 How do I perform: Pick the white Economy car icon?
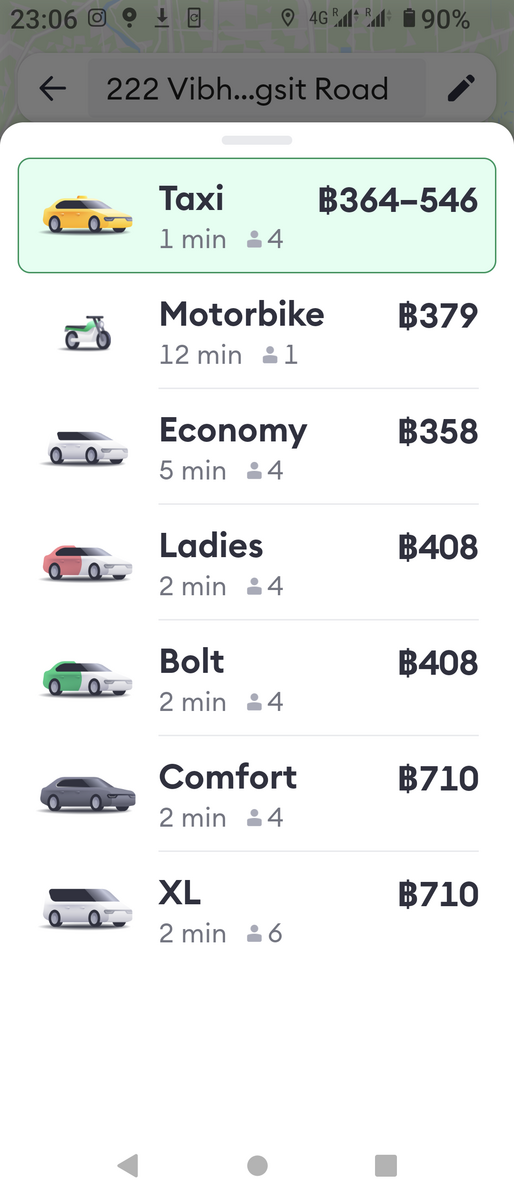(88, 447)
